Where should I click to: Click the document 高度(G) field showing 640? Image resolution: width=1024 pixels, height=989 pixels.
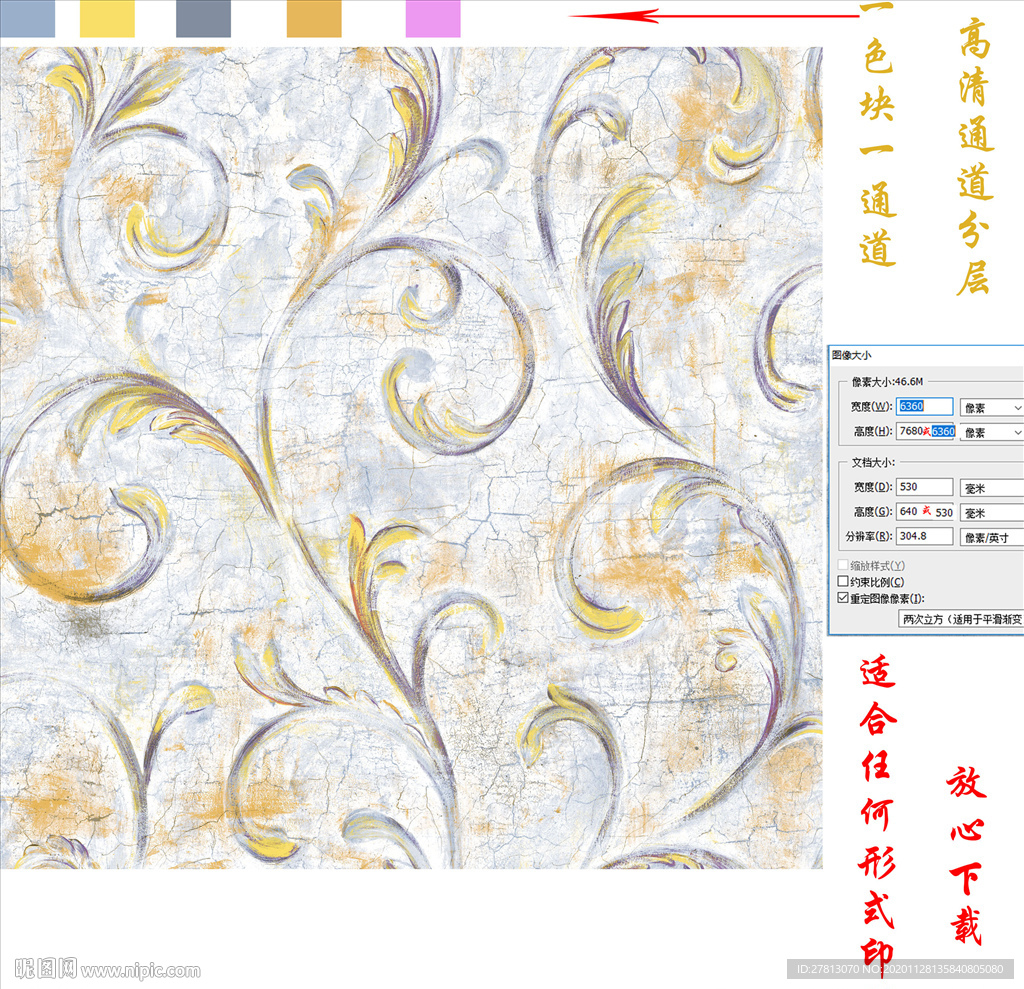point(925,511)
